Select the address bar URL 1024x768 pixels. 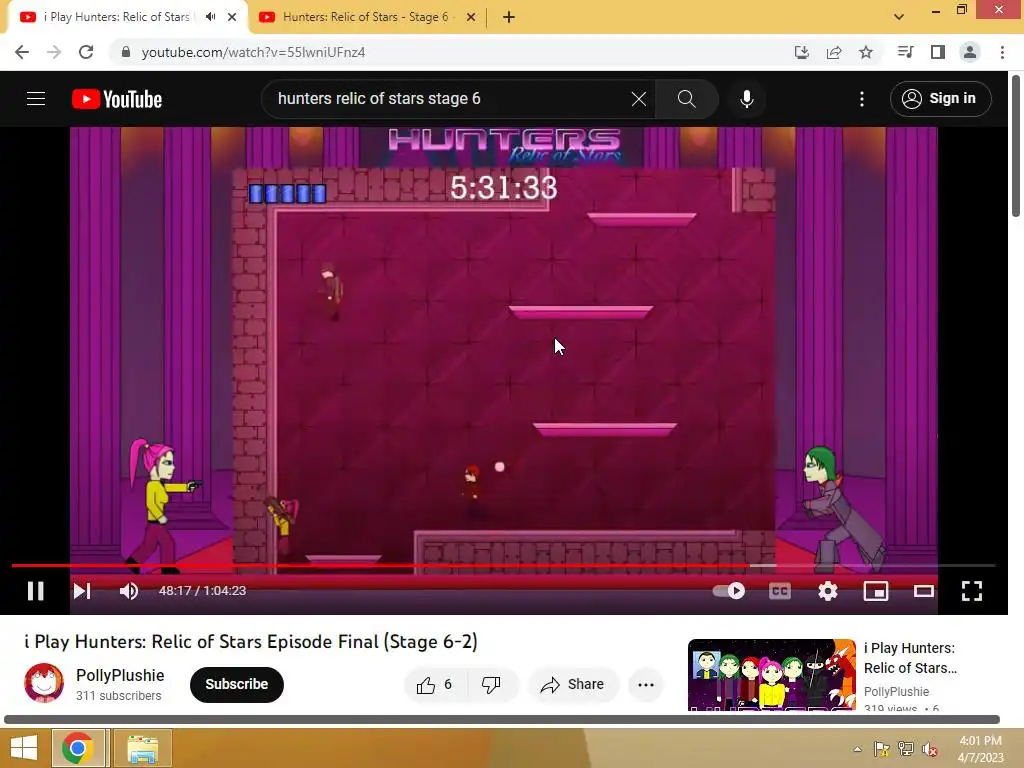click(253, 52)
